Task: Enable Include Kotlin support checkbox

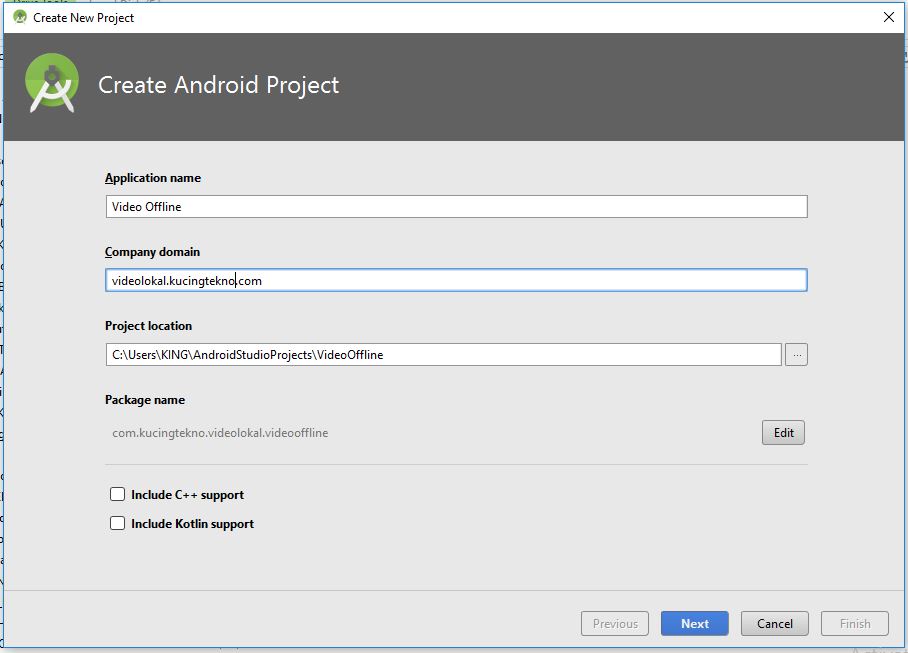Action: (x=118, y=523)
